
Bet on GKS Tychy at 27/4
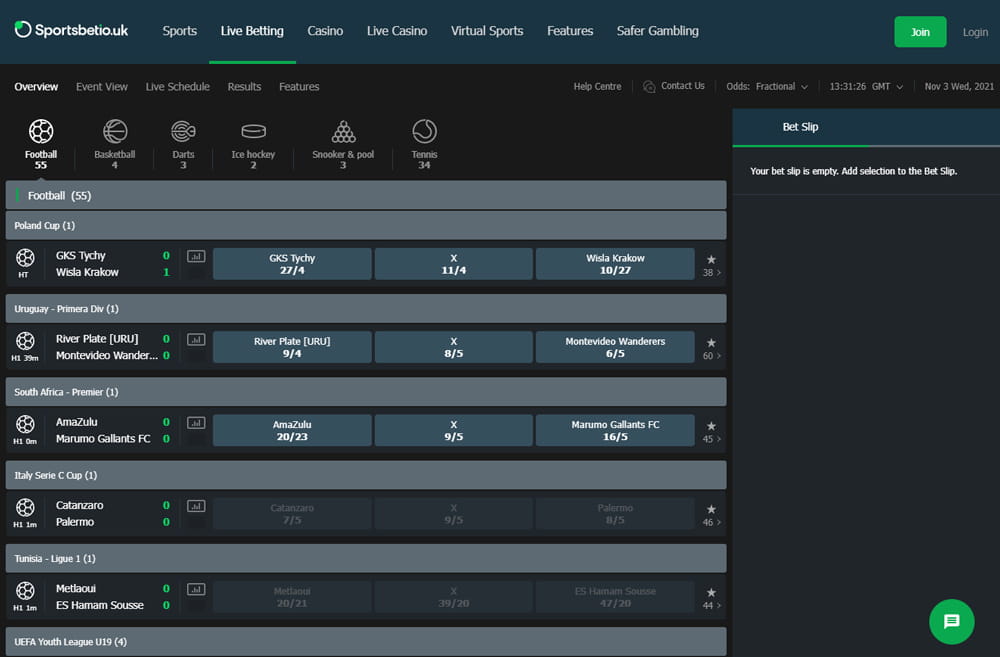pyautogui.click(x=292, y=264)
